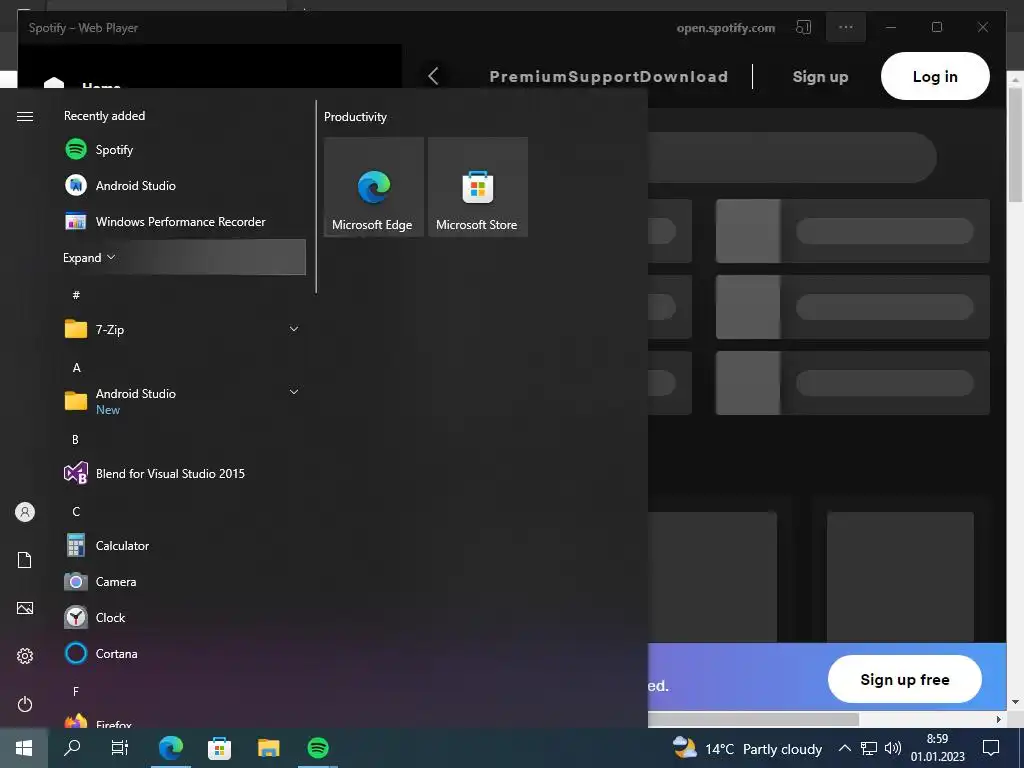The height and width of the screenshot is (768, 1024).
Task: Open Edge from the taskbar
Action: coord(170,748)
